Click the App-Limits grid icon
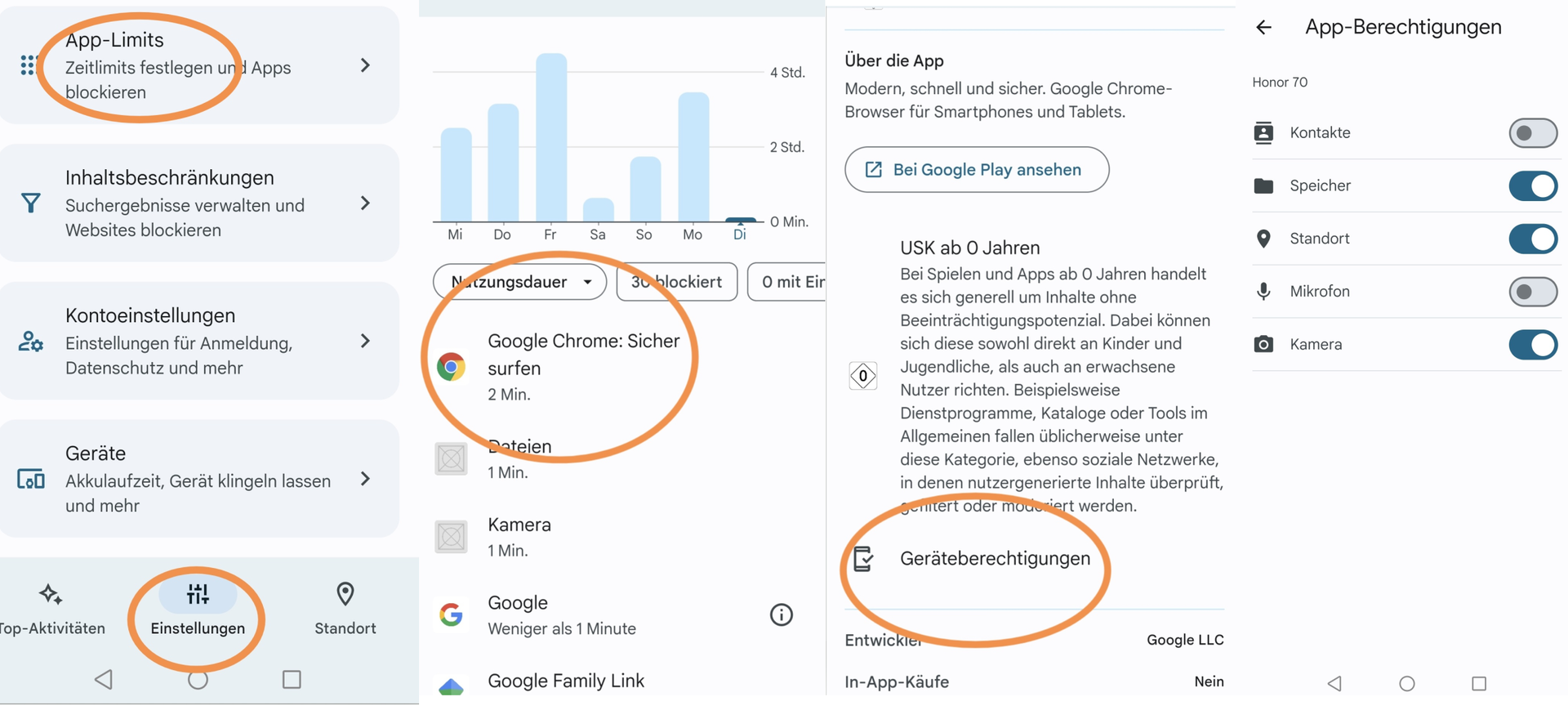 (x=29, y=65)
